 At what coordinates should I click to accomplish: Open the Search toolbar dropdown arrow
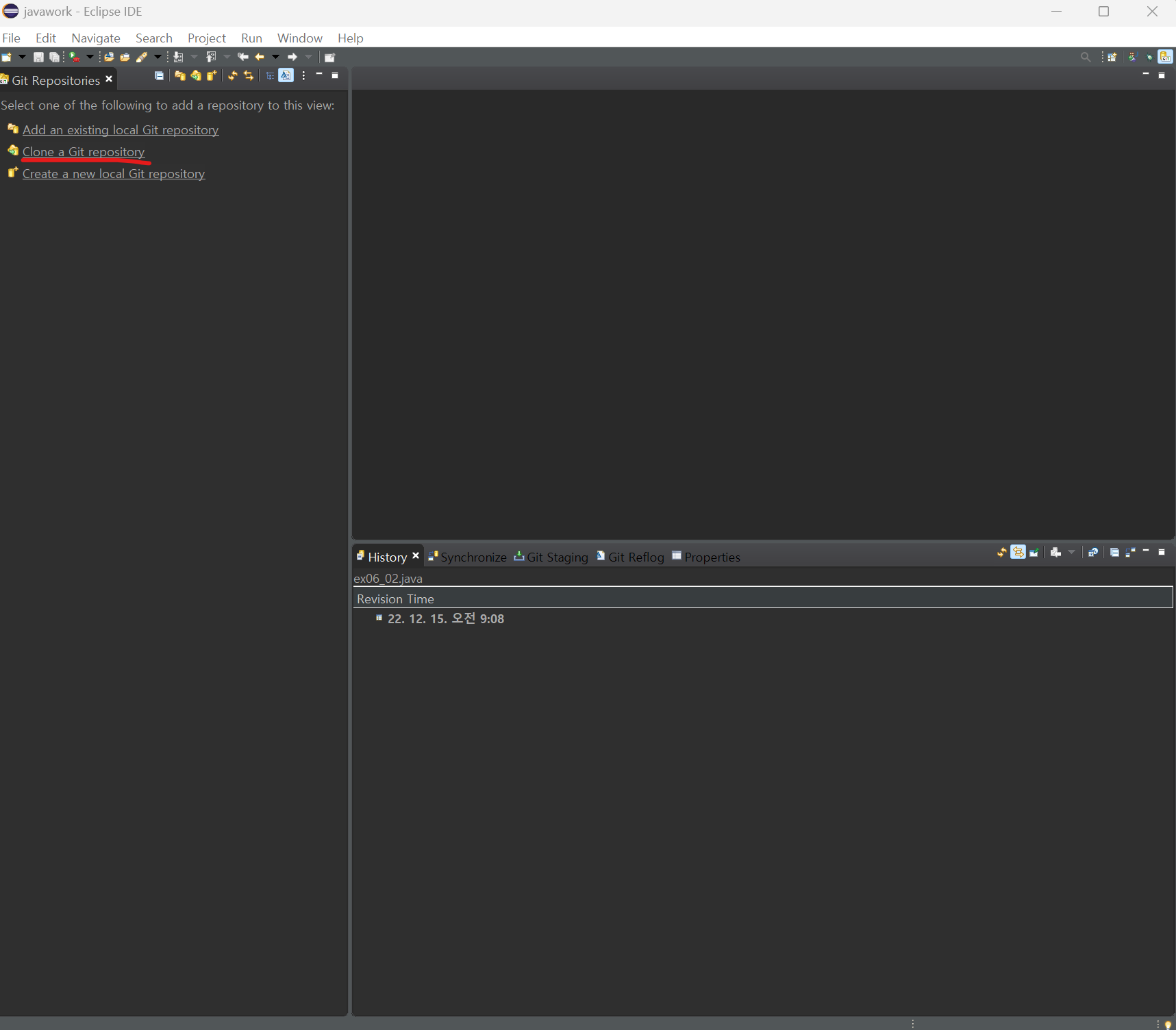click(x=158, y=57)
